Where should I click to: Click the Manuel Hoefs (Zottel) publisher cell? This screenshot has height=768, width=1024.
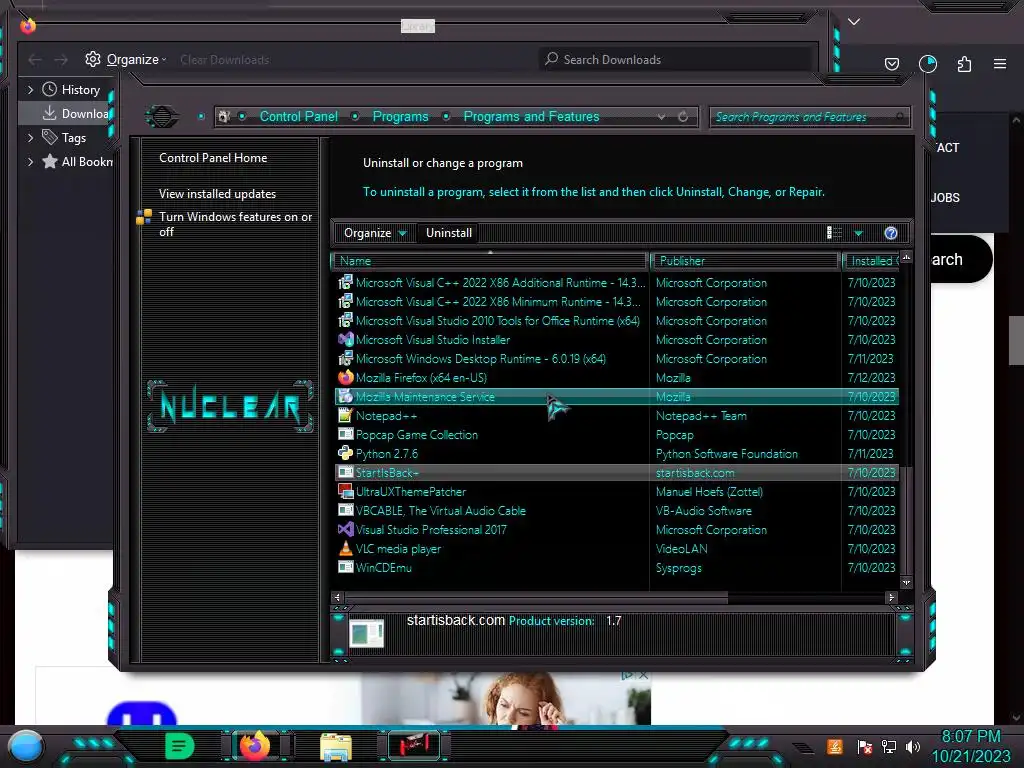709,491
